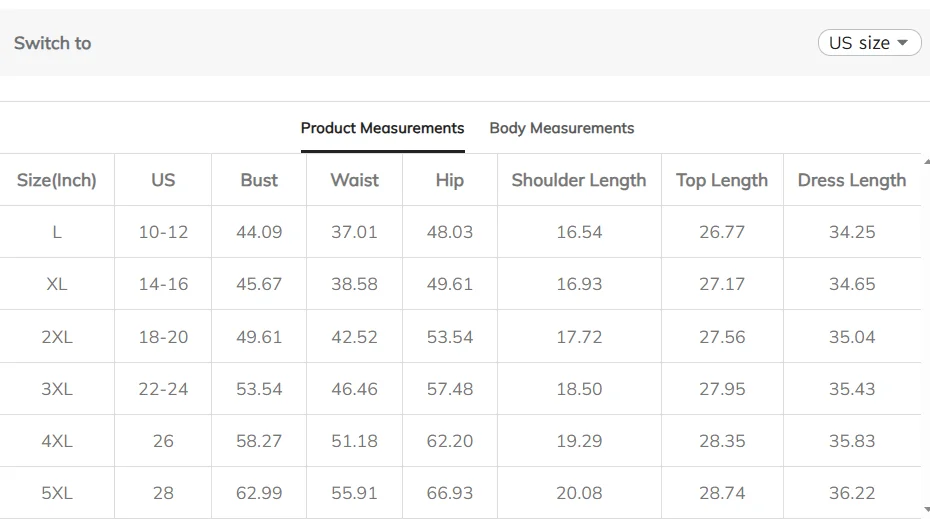The width and height of the screenshot is (930, 519).
Task: Click the 10-12 US size cell
Action: [x=163, y=232]
